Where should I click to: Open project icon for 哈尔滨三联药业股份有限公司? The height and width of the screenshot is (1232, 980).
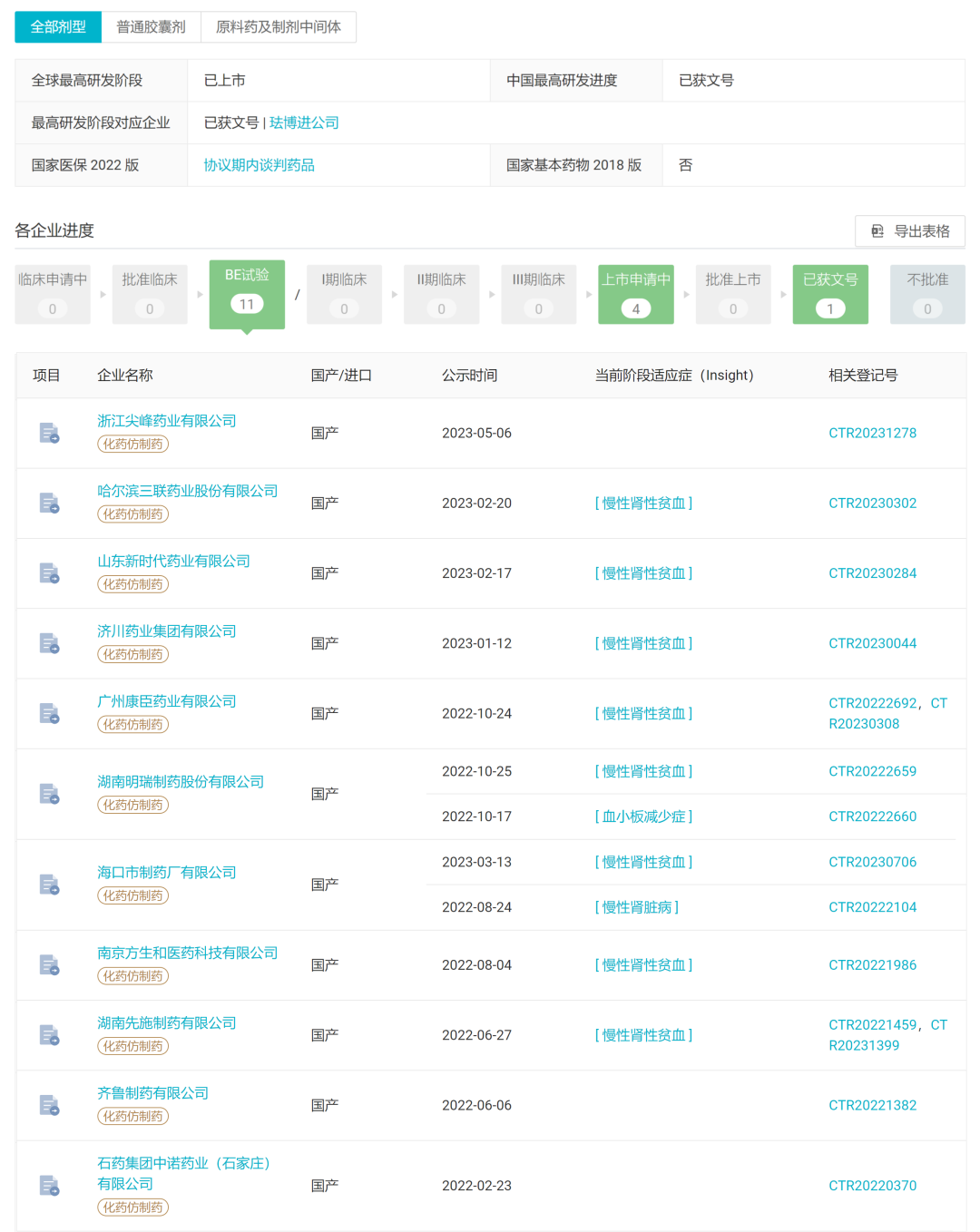[49, 503]
